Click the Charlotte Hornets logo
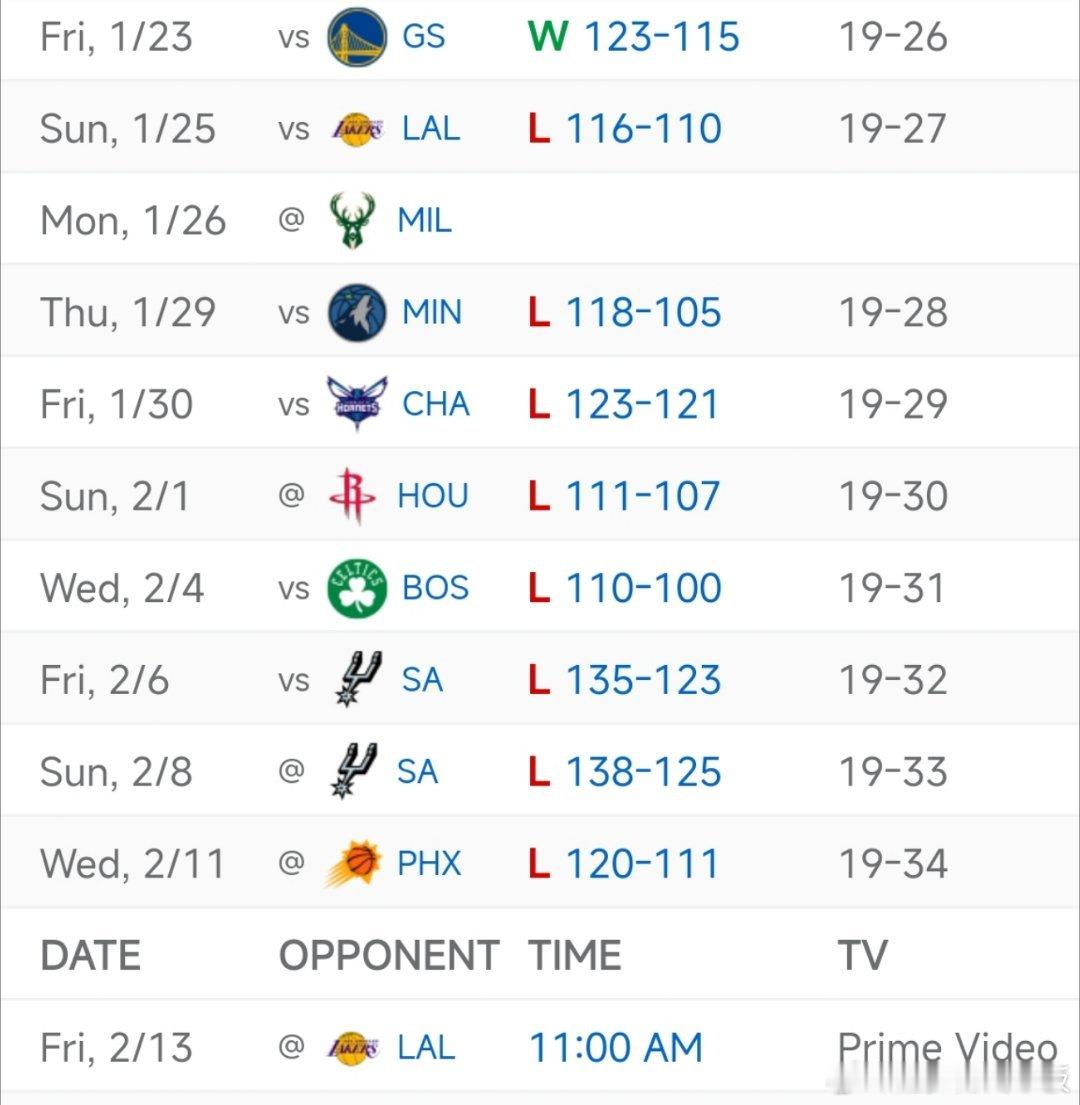This screenshot has height=1105, width=1080. pos(357,404)
